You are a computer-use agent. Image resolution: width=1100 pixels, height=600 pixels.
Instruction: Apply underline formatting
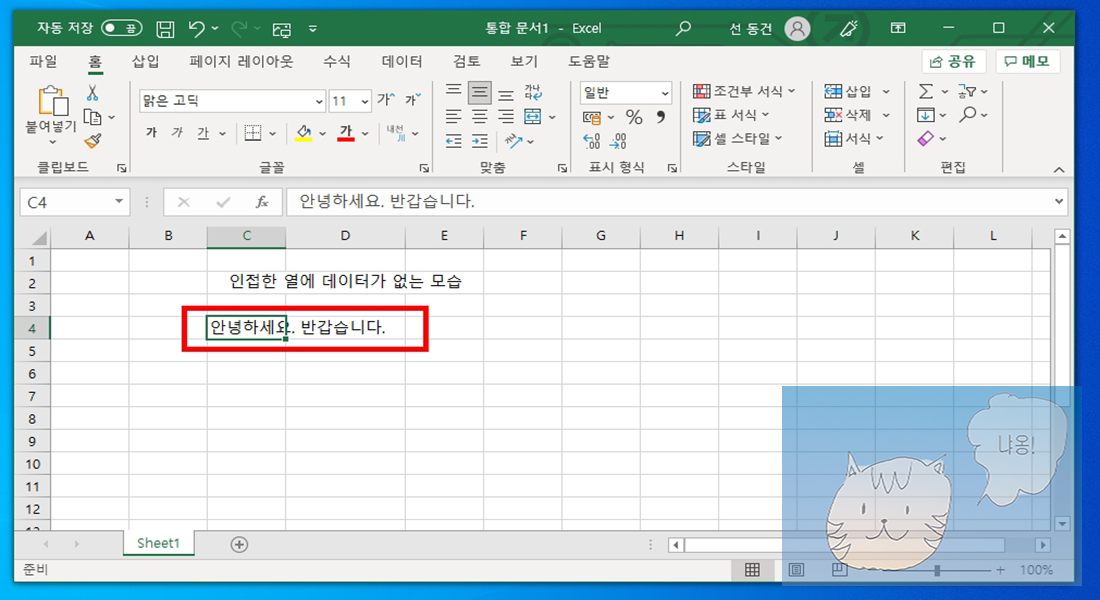pos(203,133)
